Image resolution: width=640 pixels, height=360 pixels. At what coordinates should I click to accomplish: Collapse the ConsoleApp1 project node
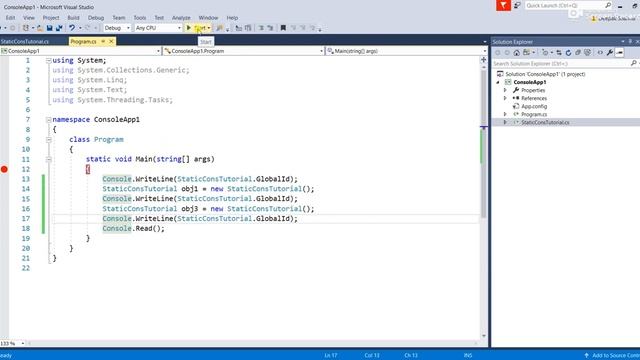tap(498, 82)
